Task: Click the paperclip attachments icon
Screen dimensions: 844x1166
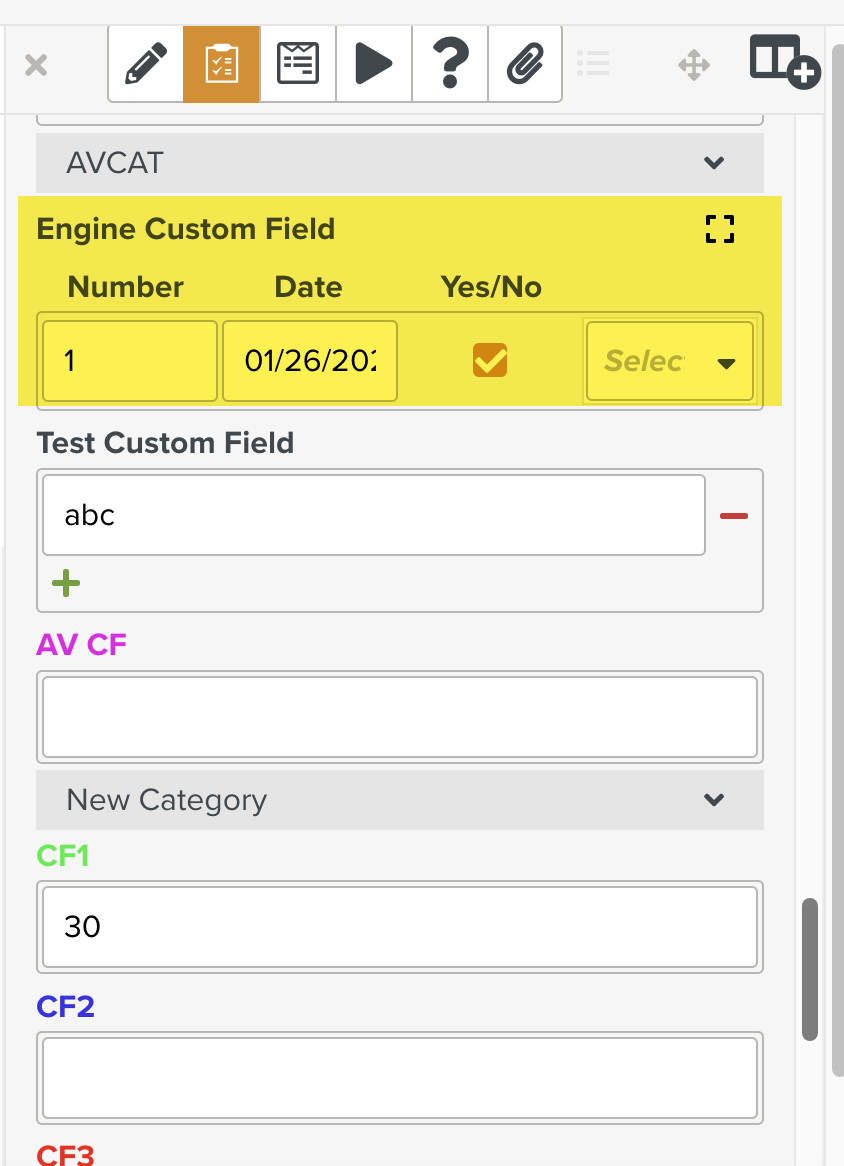Action: click(x=524, y=65)
